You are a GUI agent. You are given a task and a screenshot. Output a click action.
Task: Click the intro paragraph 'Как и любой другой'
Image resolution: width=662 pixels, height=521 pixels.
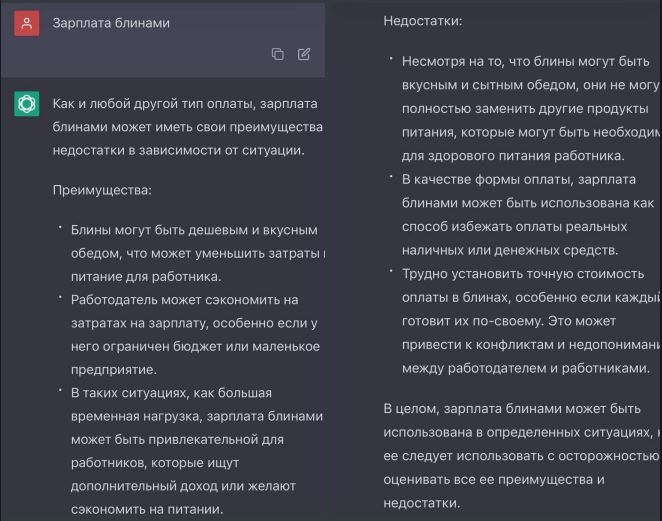tap(188, 127)
